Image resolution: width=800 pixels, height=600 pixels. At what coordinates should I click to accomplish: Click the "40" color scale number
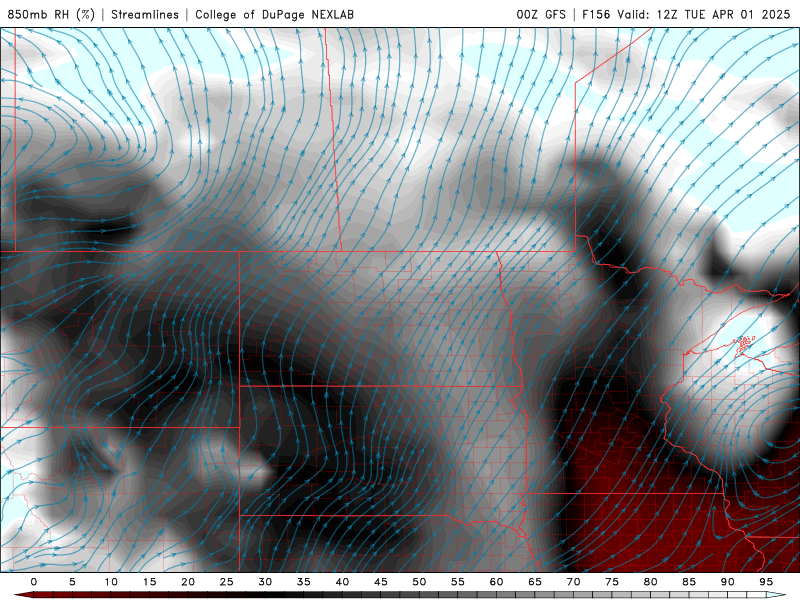click(342, 582)
